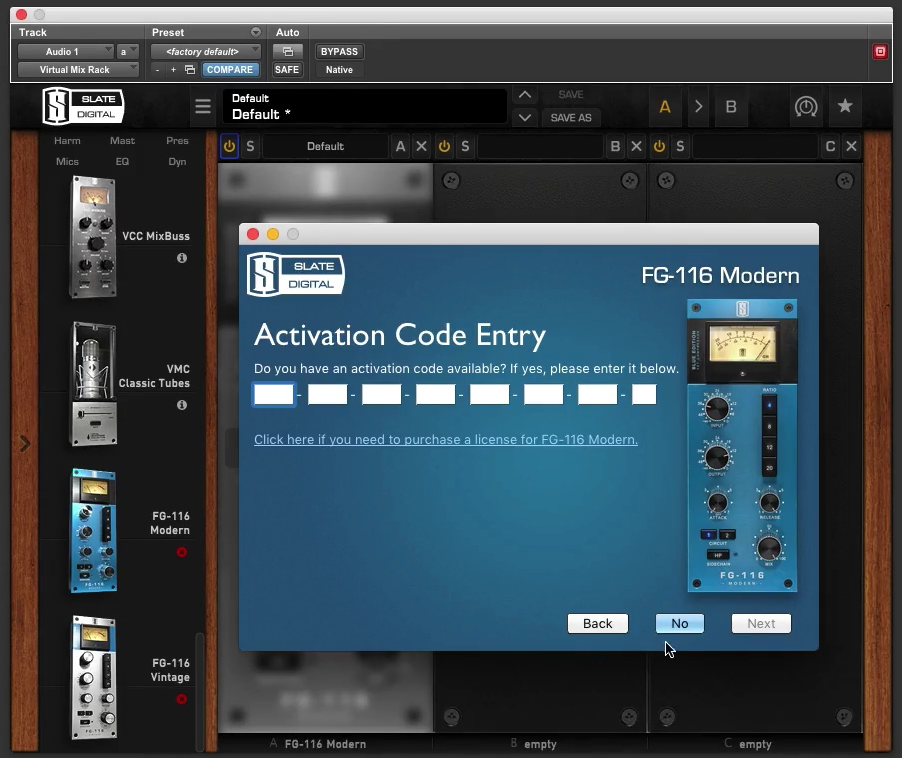Open the Harm module category
Viewport: 902px width, 758px height.
coord(67,141)
